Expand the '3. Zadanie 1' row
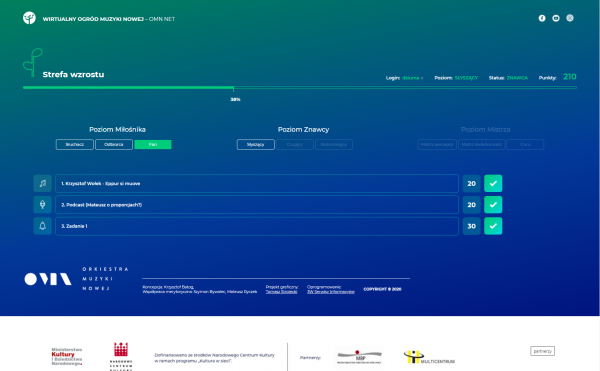Screen dimensions: 600x371 point(257,226)
